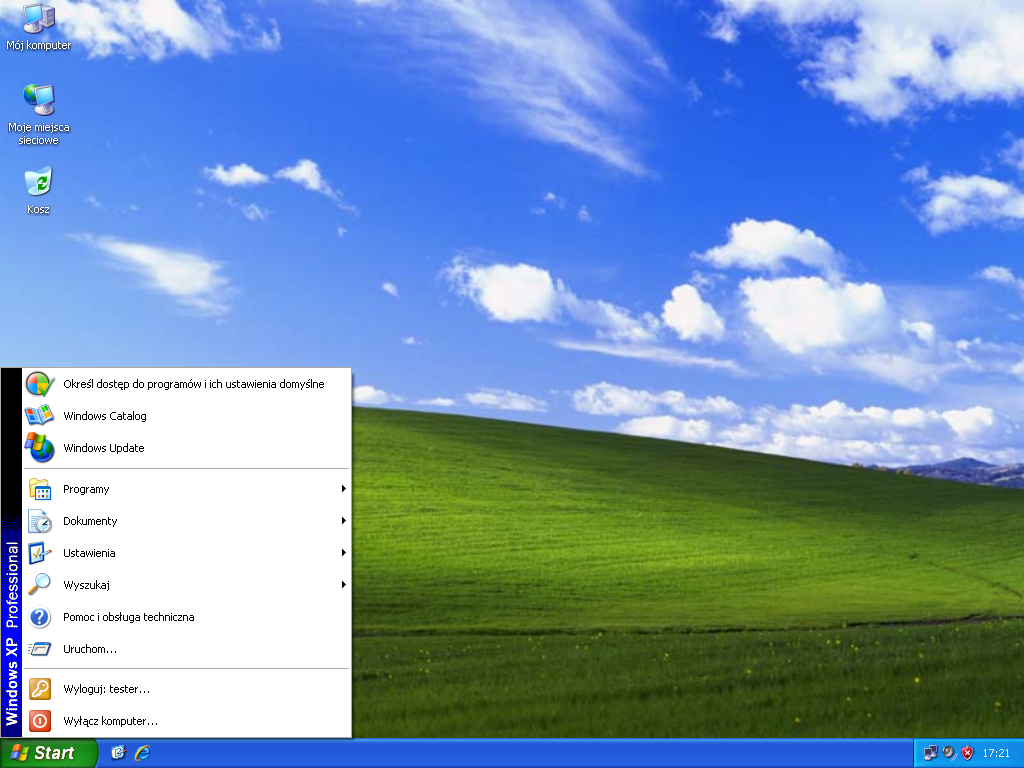The image size is (1024, 768).
Task: Click the Windows Catalog icon
Action: coord(40,416)
